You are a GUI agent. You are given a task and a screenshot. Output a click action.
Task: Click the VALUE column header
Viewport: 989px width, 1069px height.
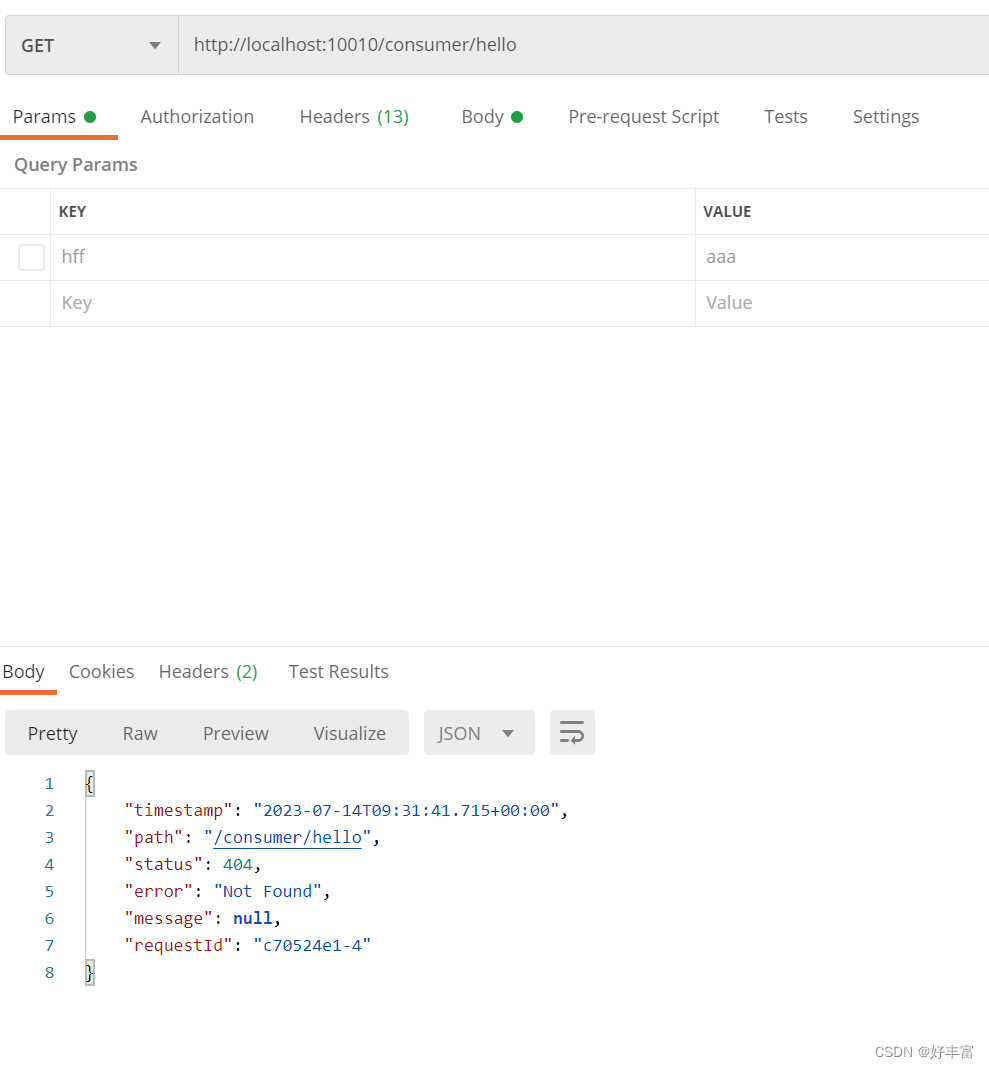727,212
